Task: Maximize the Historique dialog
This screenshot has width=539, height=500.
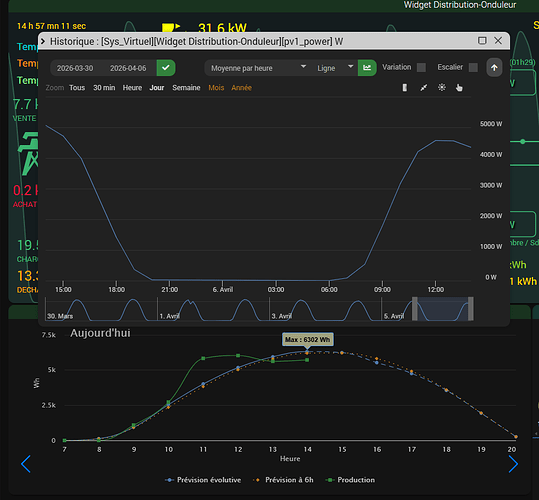Action: tap(482, 41)
